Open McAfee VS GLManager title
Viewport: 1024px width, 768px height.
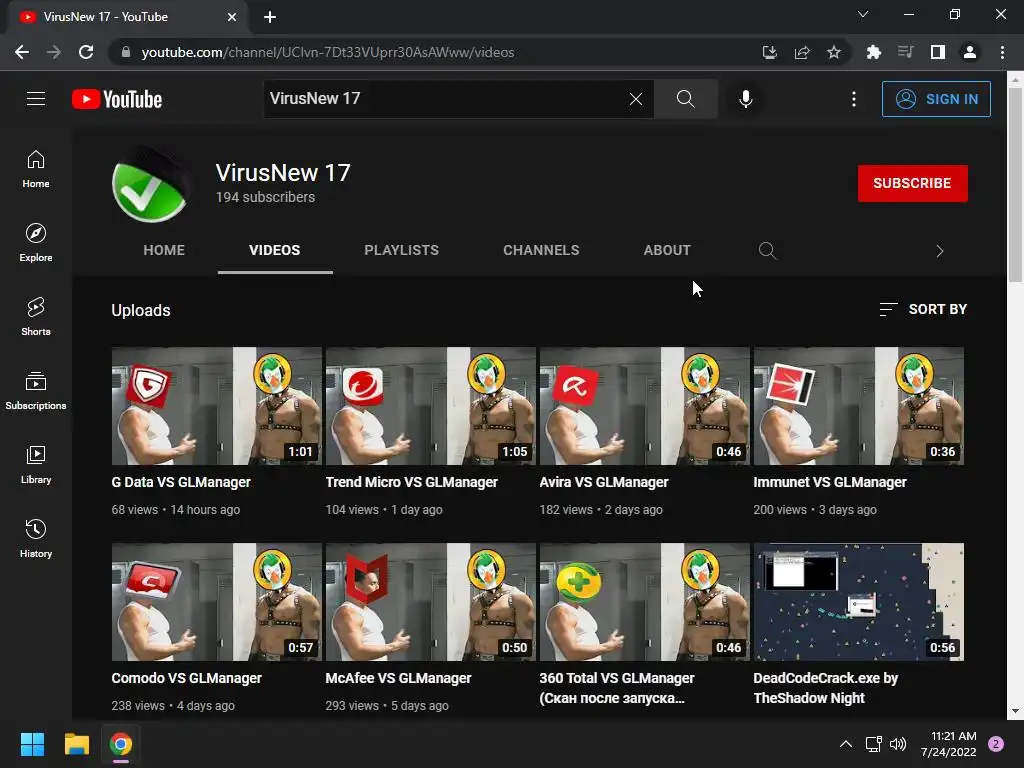pyautogui.click(x=398, y=678)
